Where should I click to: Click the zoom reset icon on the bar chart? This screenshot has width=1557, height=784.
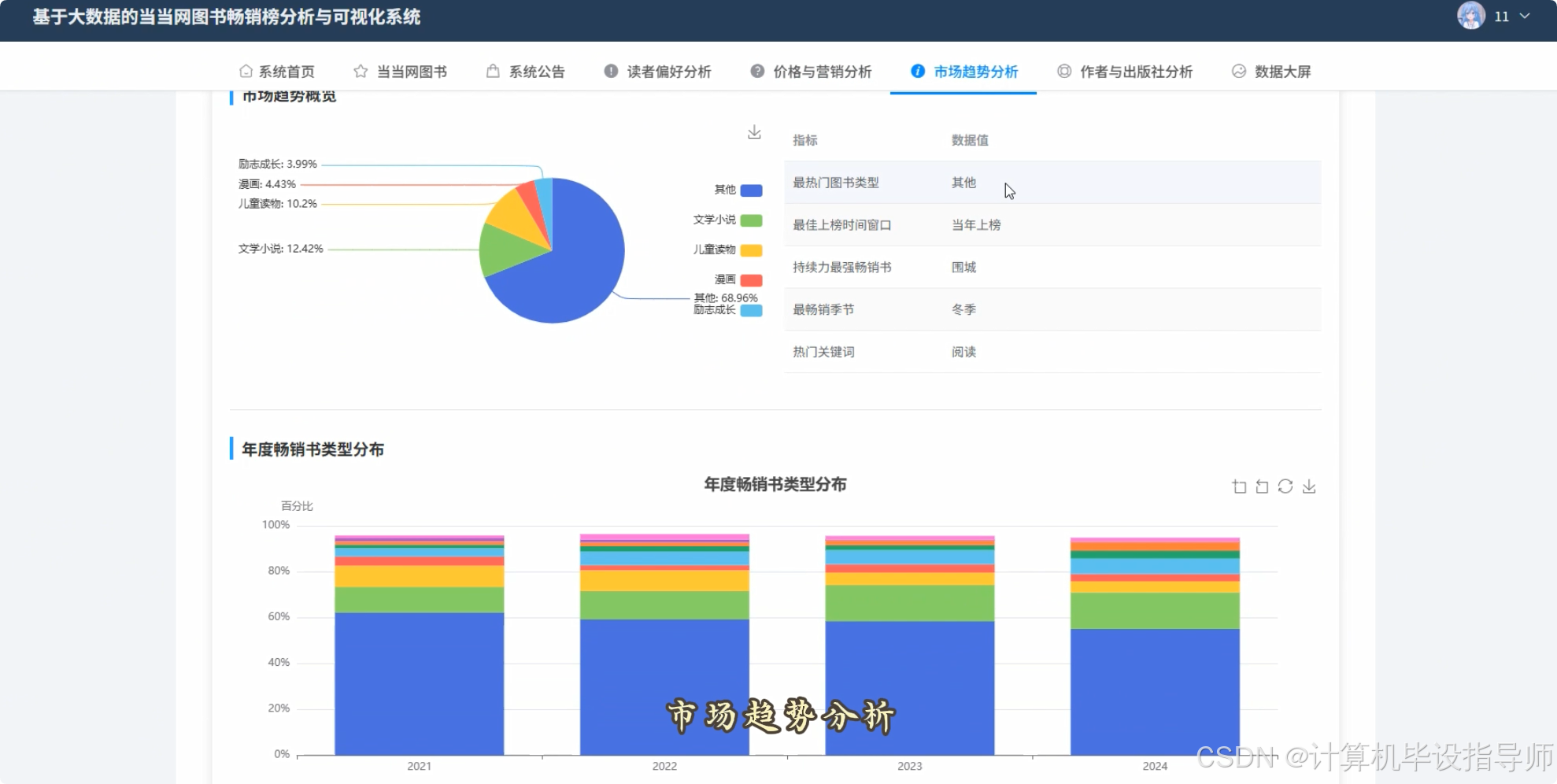(x=1261, y=486)
